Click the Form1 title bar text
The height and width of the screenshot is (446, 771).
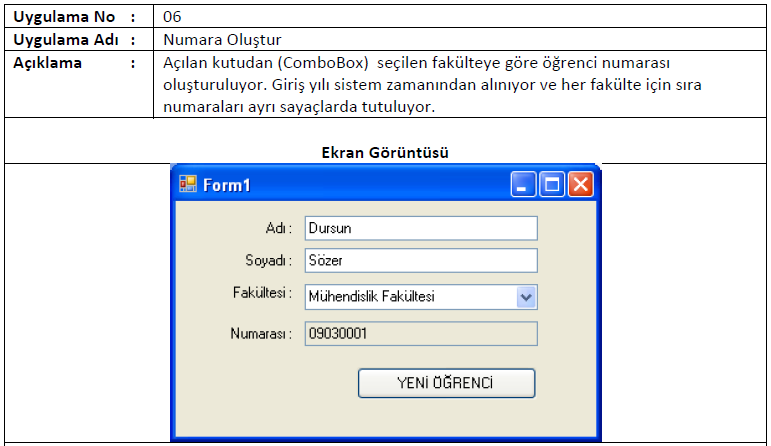coord(227,185)
